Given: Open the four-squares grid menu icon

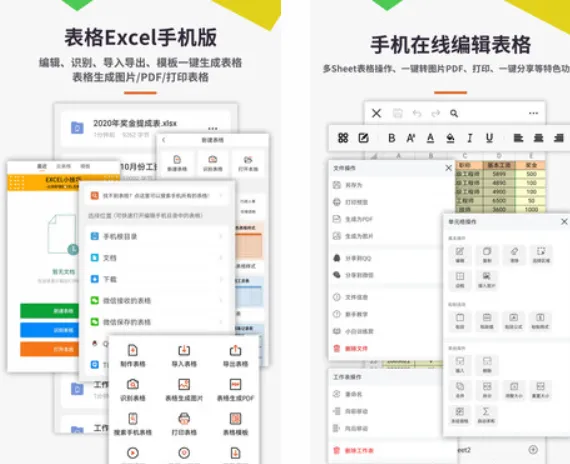Looking at the screenshot, I should click(x=343, y=138).
